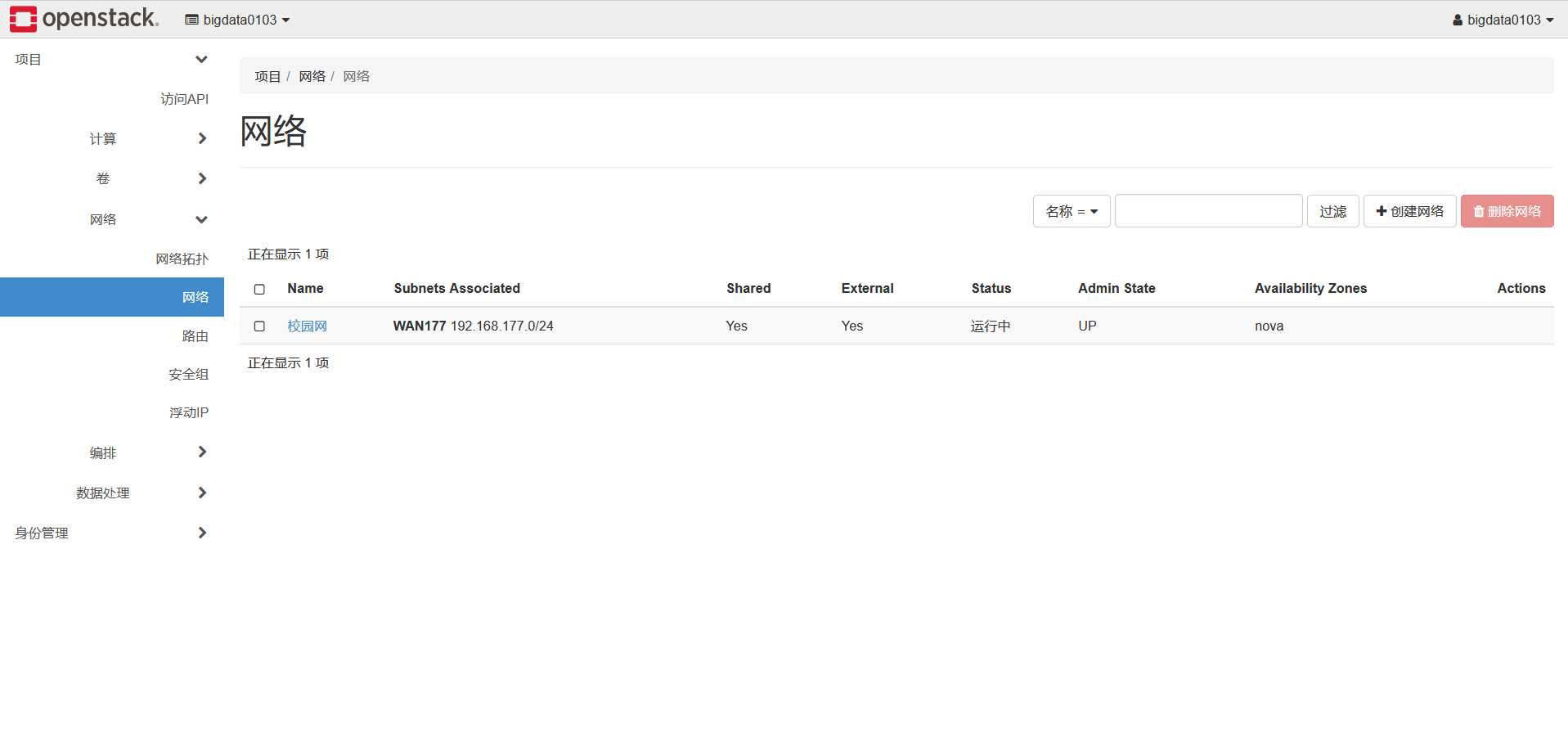Expand the 数据处理 section chevron
This screenshot has height=756, width=1568.
coord(202,493)
